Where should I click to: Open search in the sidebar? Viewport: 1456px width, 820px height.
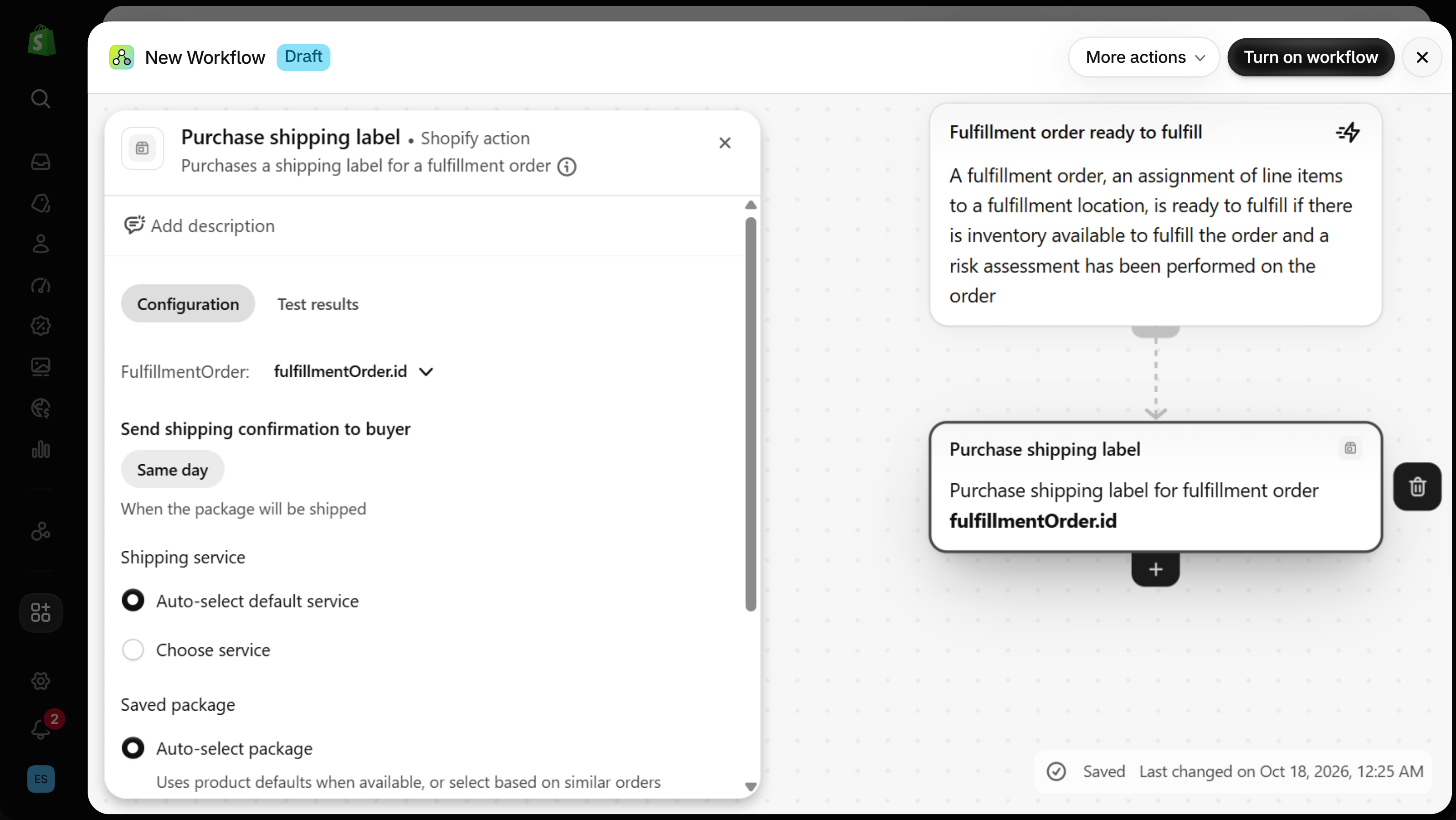[41, 98]
